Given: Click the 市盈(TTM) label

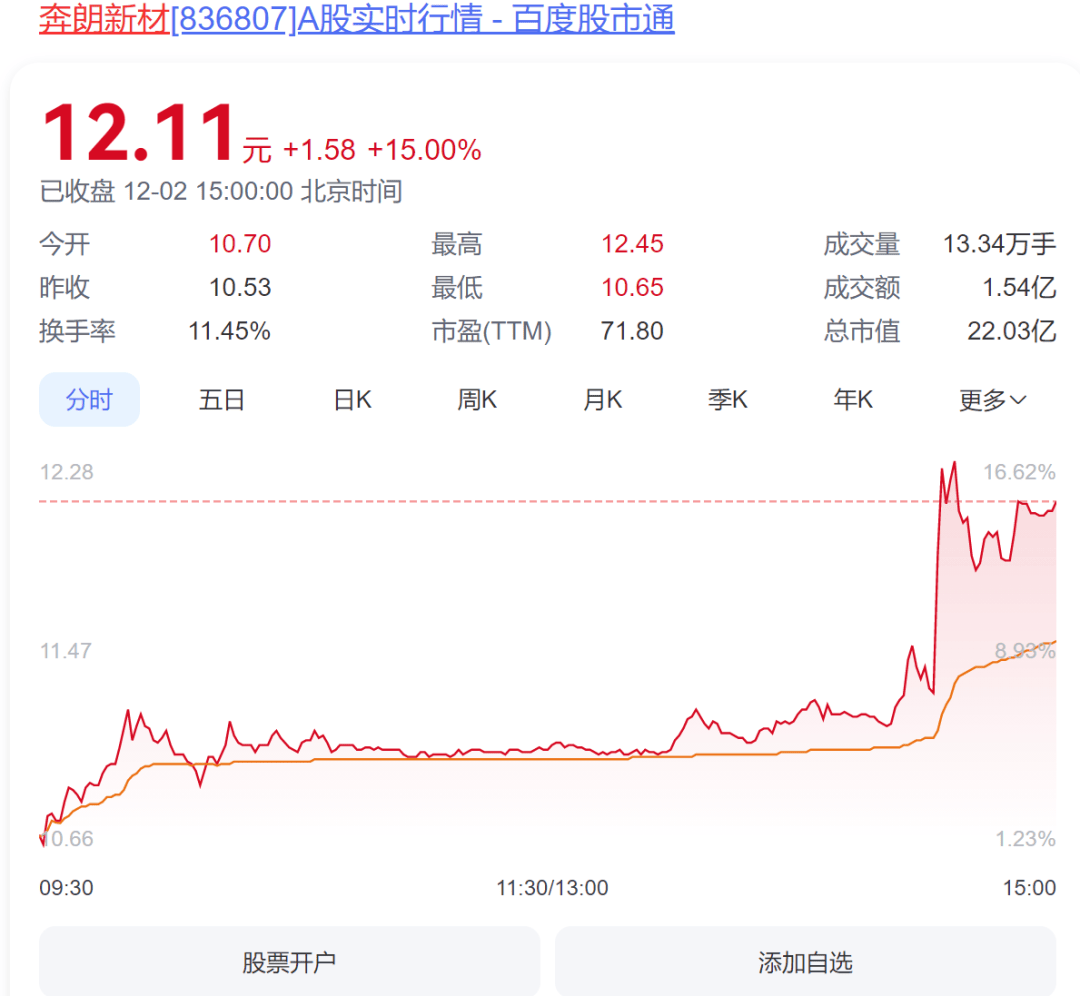Looking at the screenshot, I should click(x=492, y=331).
